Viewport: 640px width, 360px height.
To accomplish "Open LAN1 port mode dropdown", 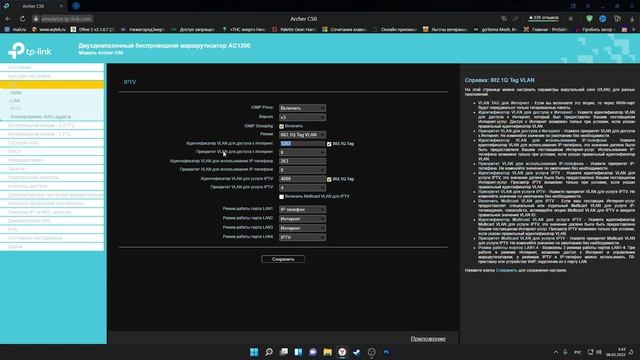I will [x=302, y=209].
